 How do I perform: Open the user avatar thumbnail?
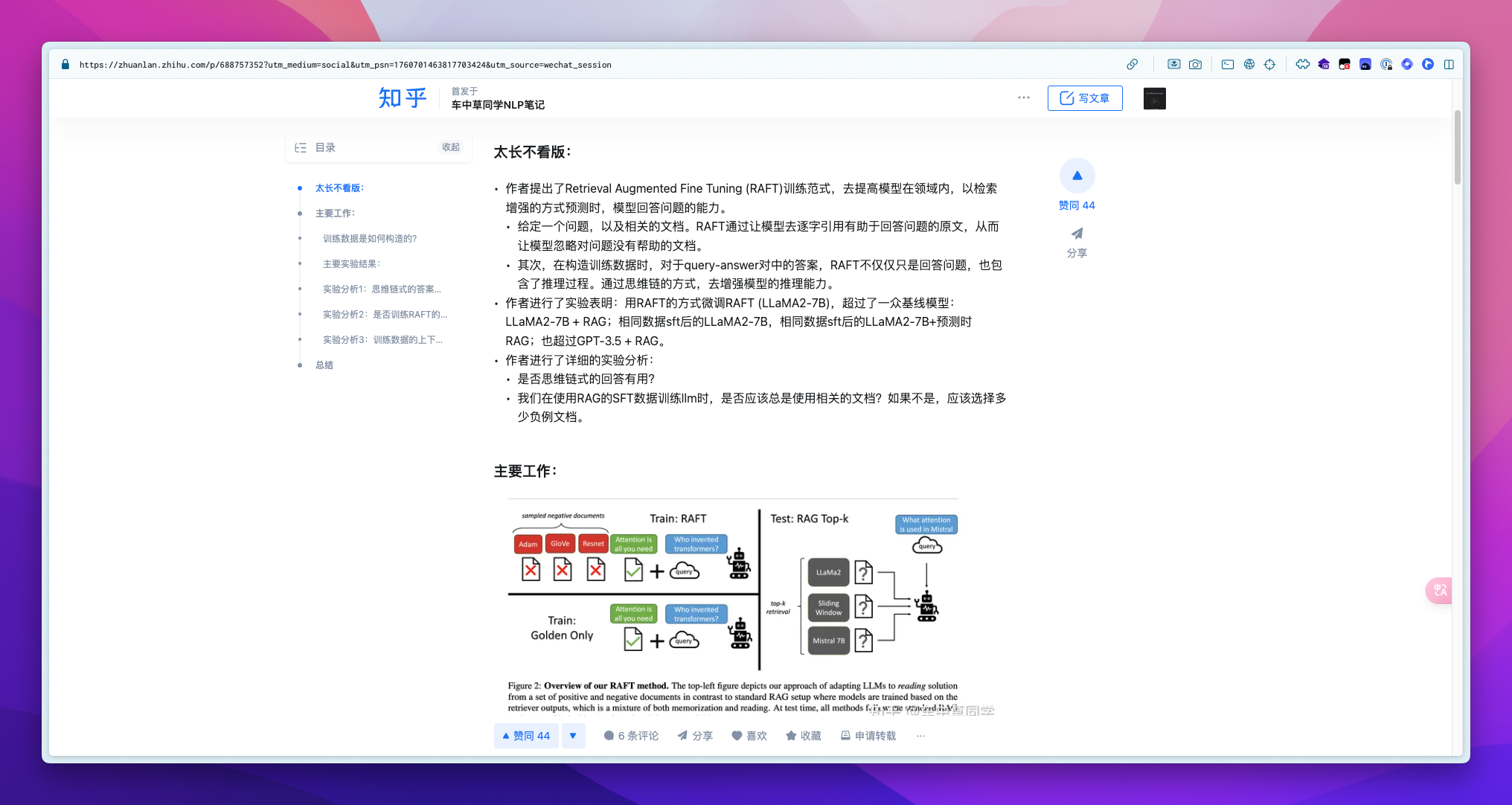tap(1154, 98)
